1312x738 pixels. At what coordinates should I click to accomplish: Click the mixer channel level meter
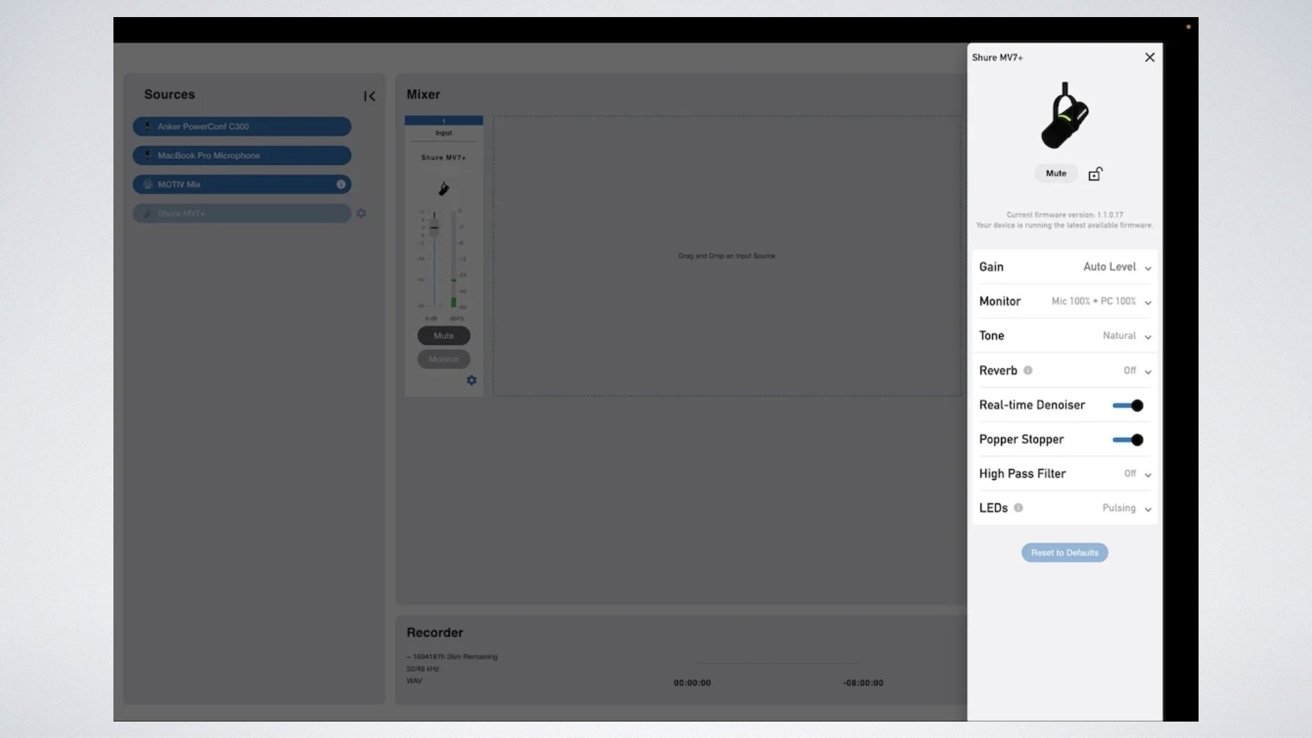(x=453, y=260)
